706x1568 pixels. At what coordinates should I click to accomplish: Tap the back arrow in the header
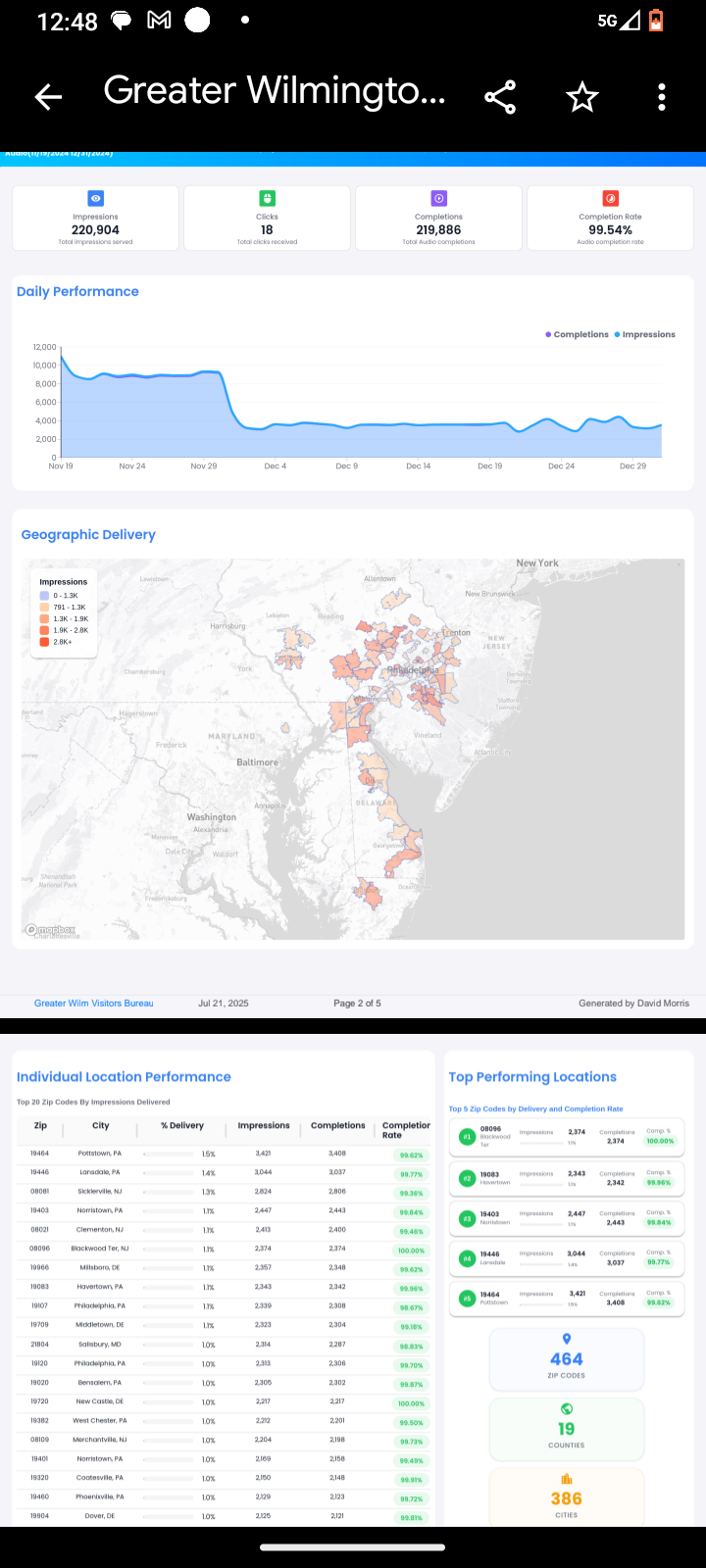48,96
